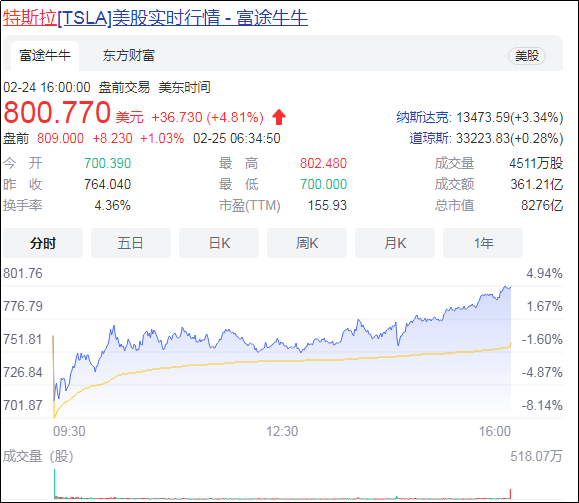
Task: Click the 726.84 price axis label
Action: point(23,372)
